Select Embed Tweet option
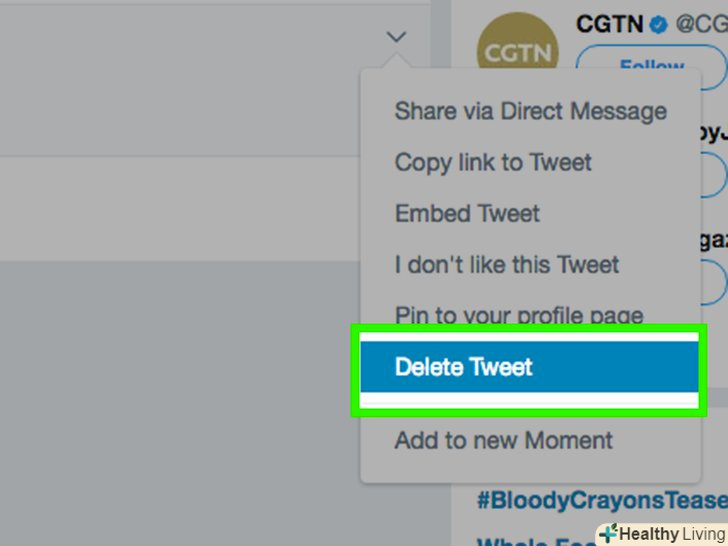The width and height of the screenshot is (728, 546). coord(467,214)
